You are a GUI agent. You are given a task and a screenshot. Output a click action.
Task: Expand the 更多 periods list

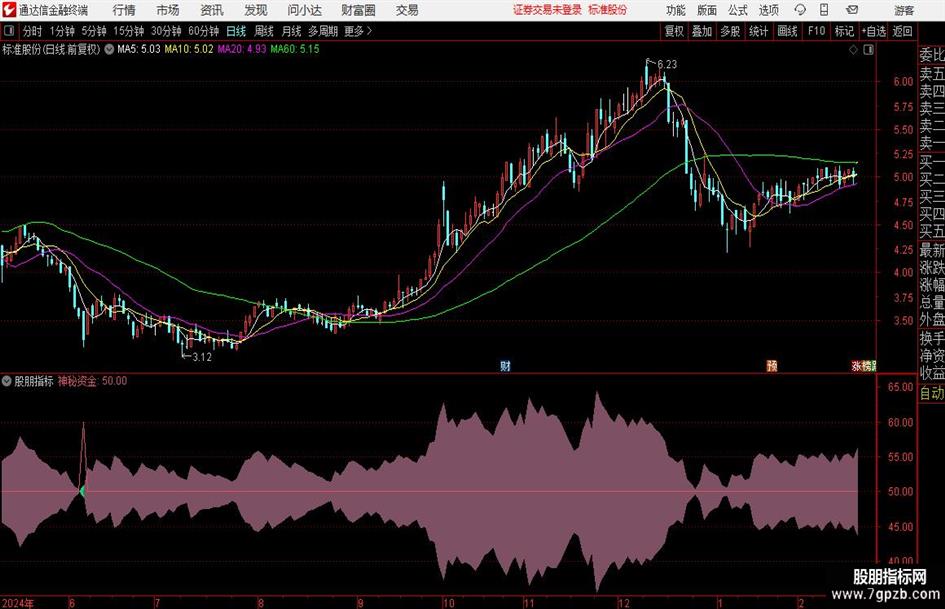coord(358,31)
